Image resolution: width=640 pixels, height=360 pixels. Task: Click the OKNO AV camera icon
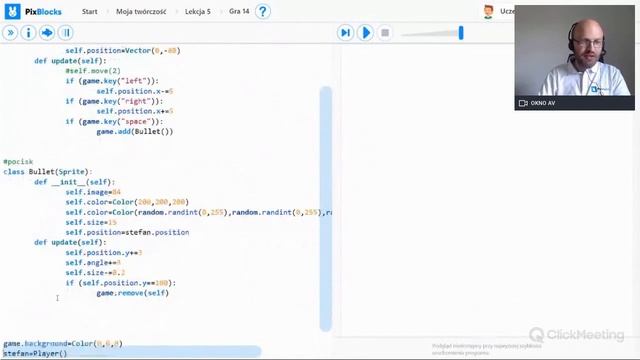523,103
